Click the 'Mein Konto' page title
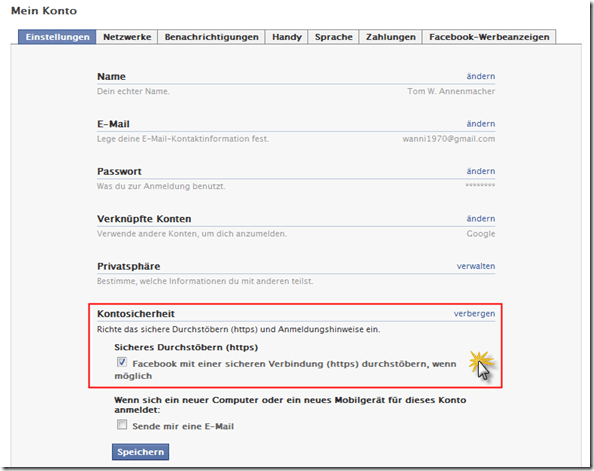Viewport: 594px width, 471px height. tap(44, 11)
